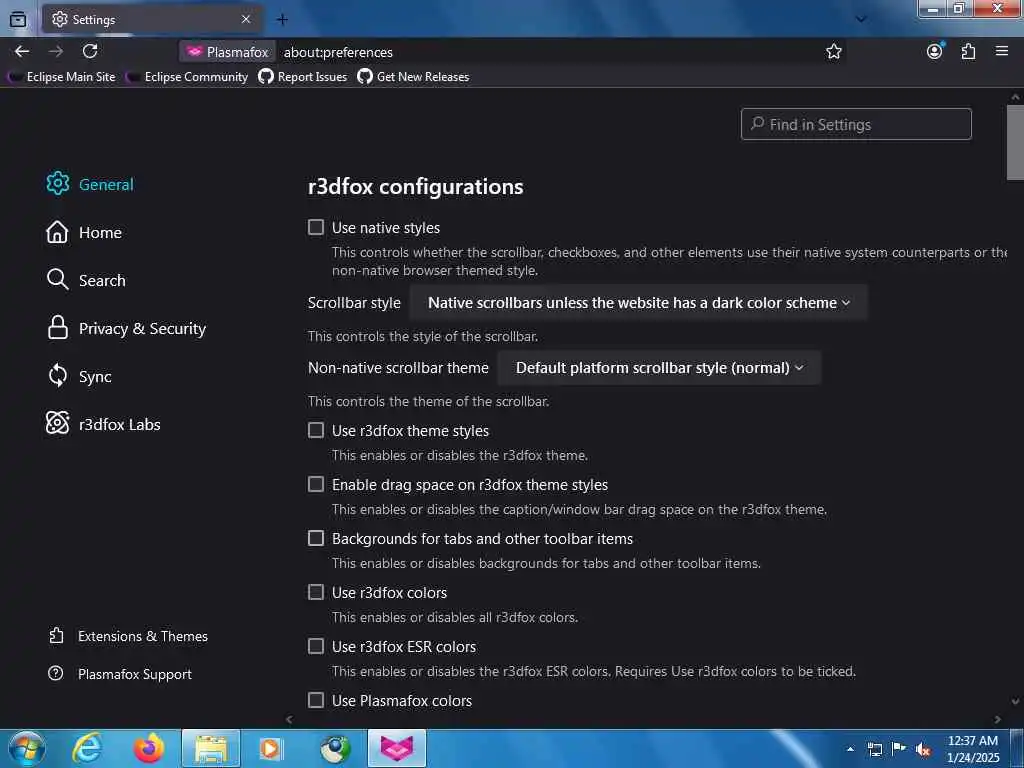Open the hamburger application menu
This screenshot has width=1024, height=768.
click(1002, 51)
